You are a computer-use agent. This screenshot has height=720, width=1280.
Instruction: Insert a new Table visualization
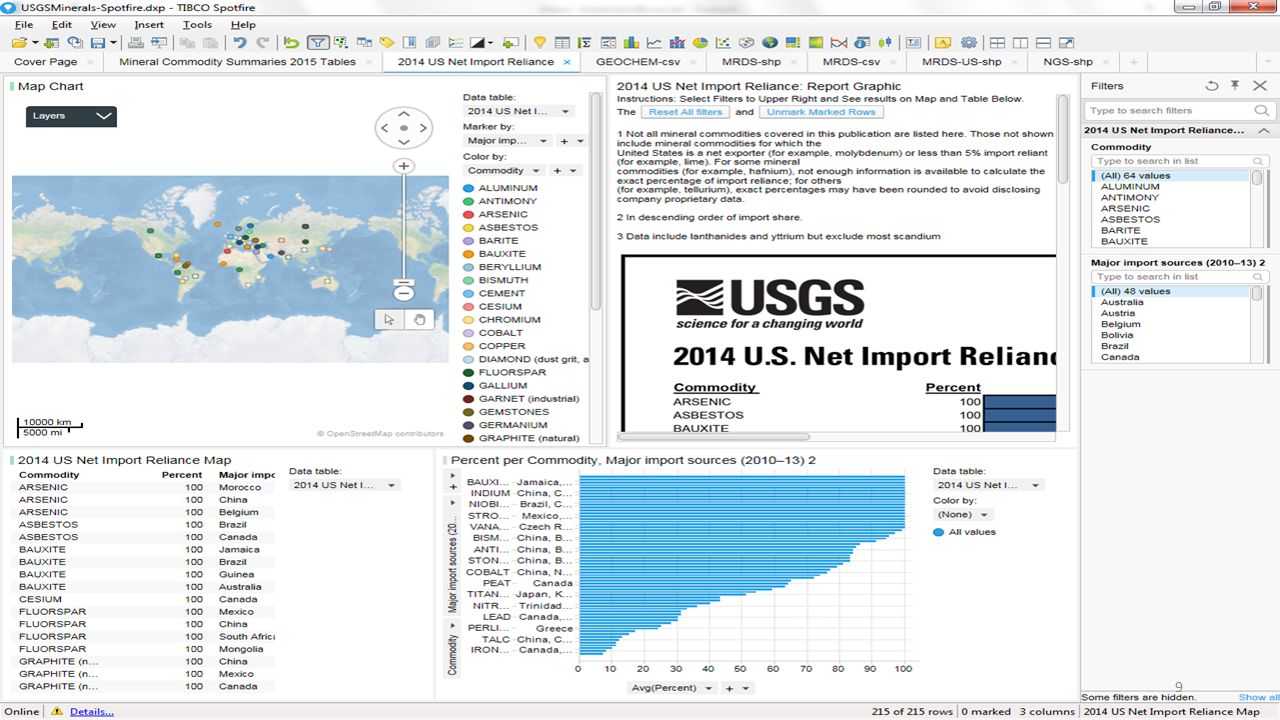pyautogui.click(x=562, y=43)
